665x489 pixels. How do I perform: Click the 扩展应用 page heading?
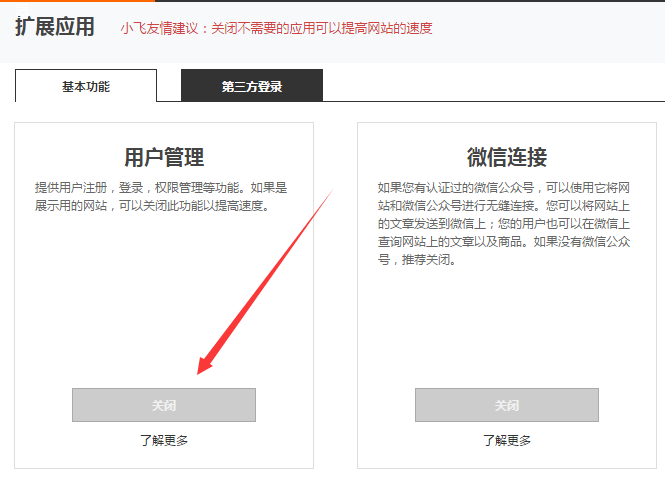tap(55, 27)
